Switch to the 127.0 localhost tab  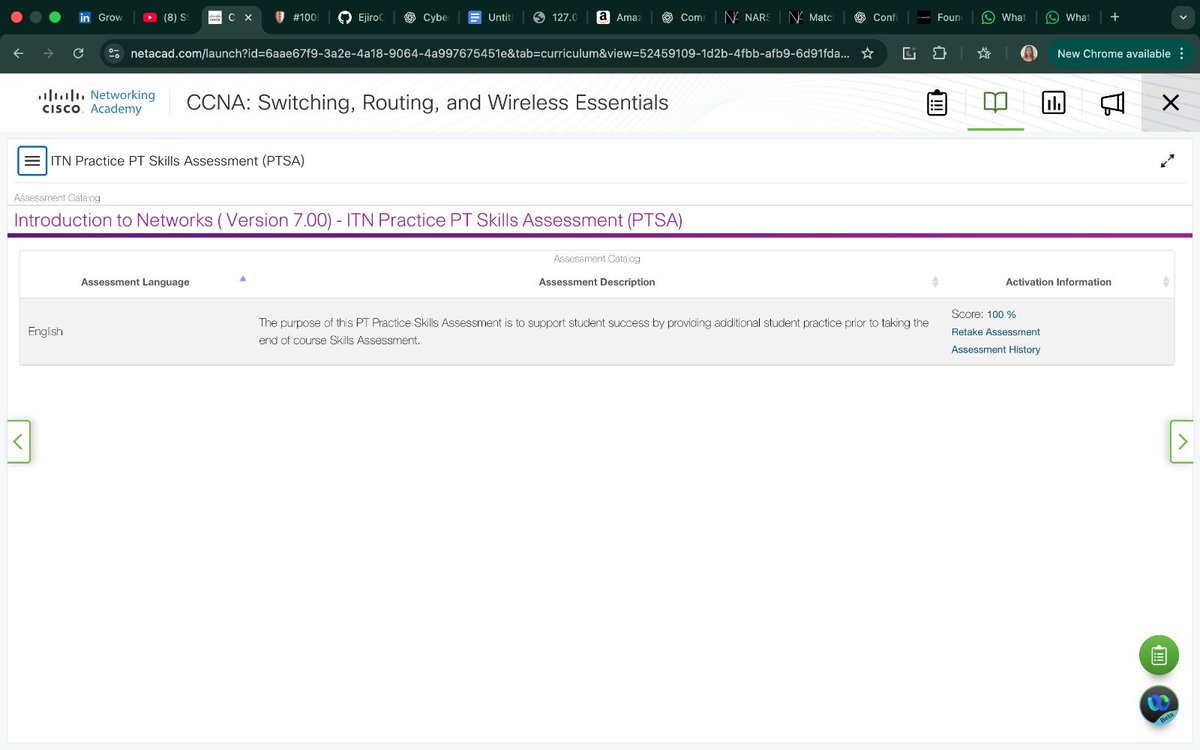[x=554, y=17]
